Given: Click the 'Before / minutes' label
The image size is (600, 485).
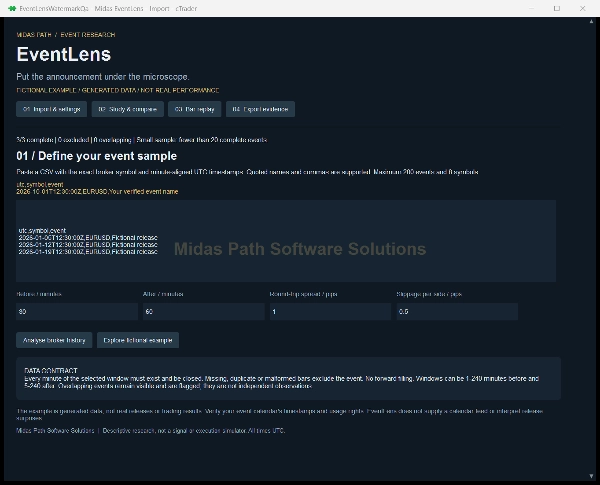Looking at the screenshot, I should 39,294.
